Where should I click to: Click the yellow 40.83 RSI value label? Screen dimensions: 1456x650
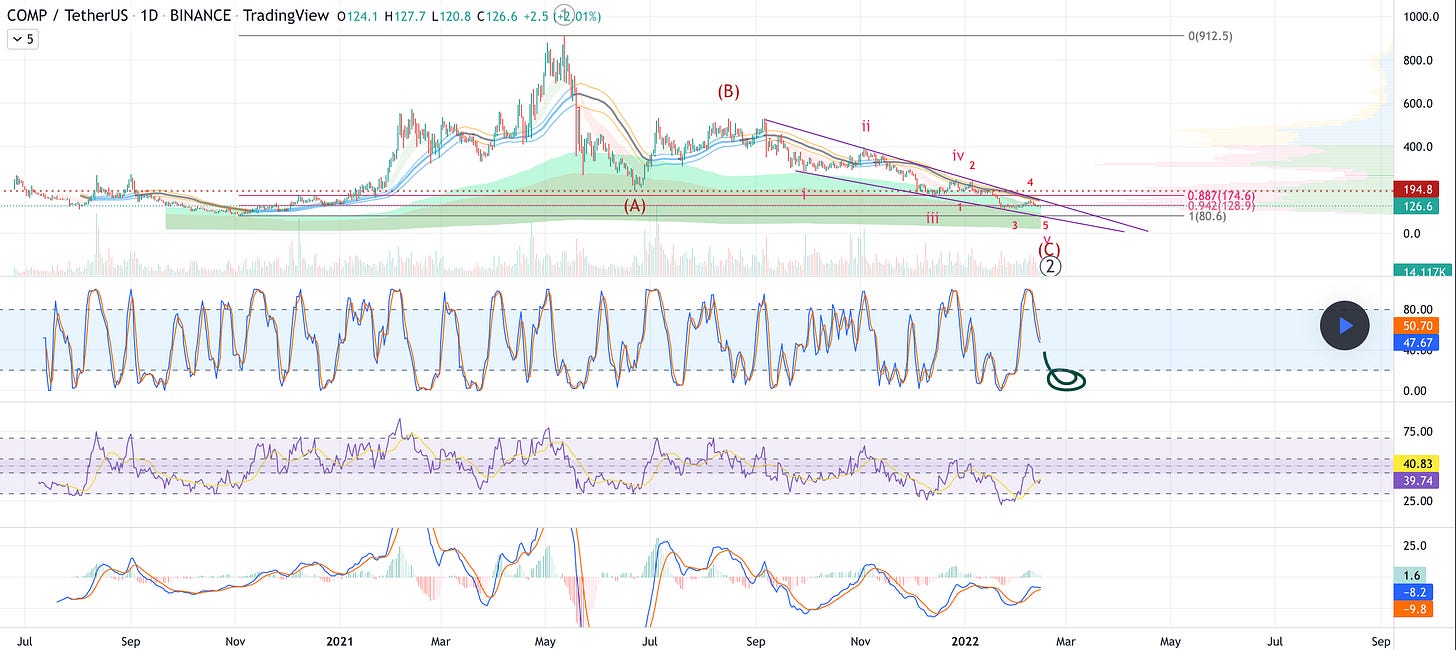1419,464
